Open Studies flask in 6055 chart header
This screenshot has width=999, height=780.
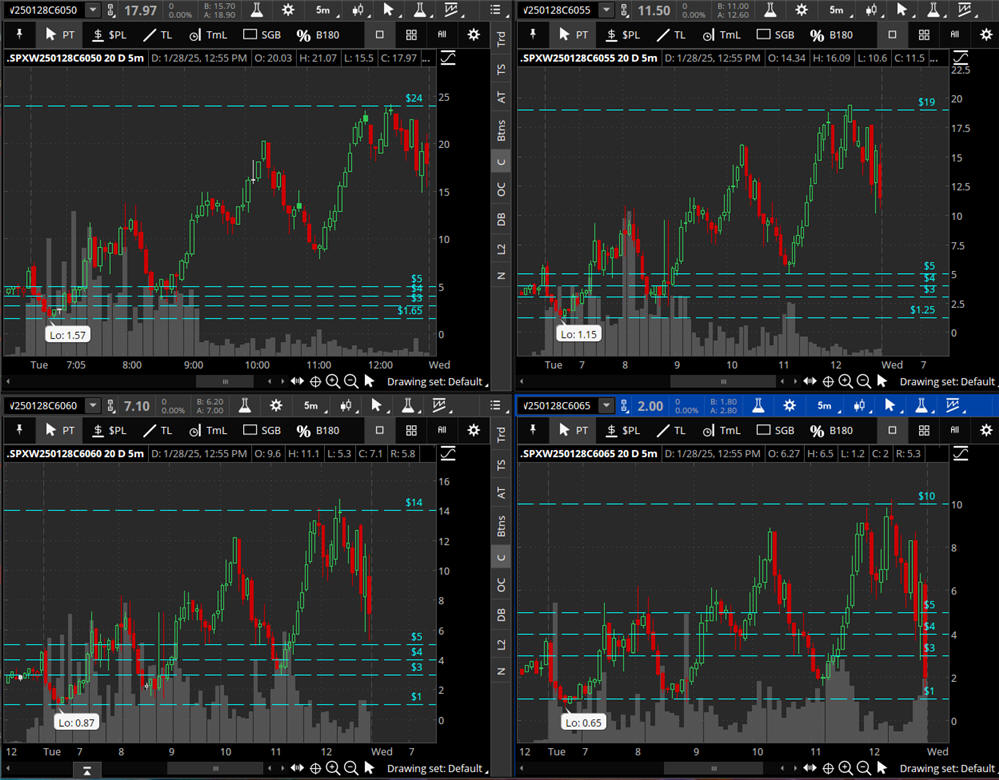770,10
